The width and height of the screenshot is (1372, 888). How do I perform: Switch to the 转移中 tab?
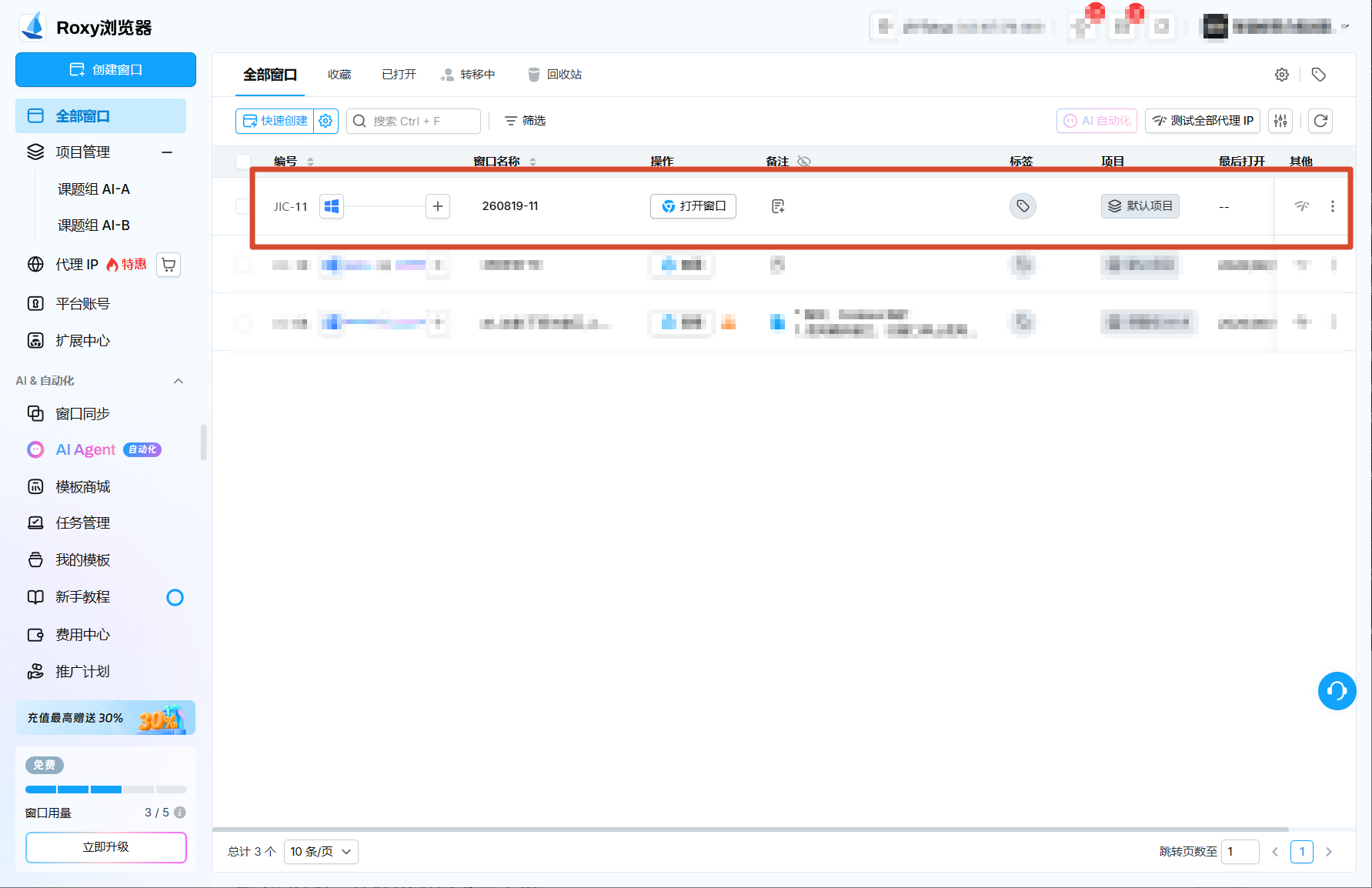point(468,75)
